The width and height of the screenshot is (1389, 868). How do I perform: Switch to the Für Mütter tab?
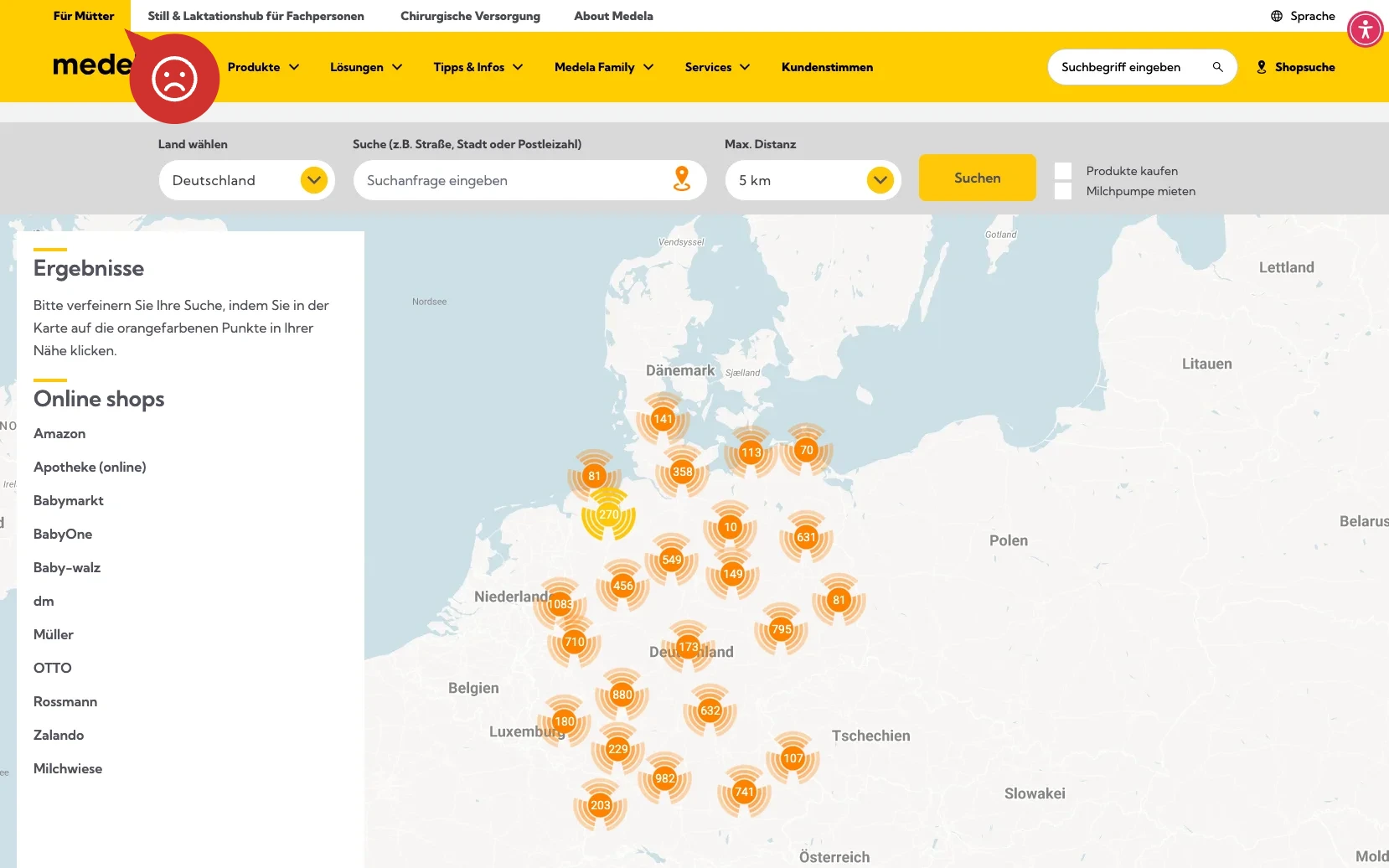(x=84, y=16)
